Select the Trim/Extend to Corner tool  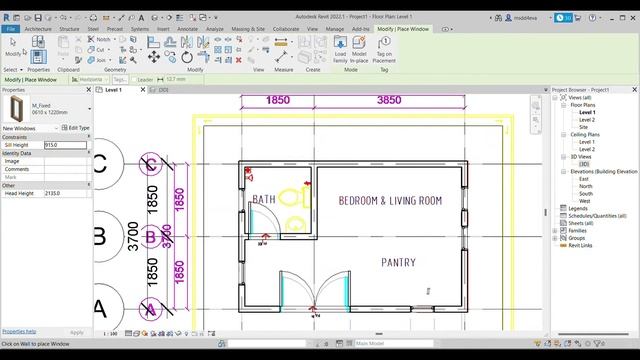(203, 57)
